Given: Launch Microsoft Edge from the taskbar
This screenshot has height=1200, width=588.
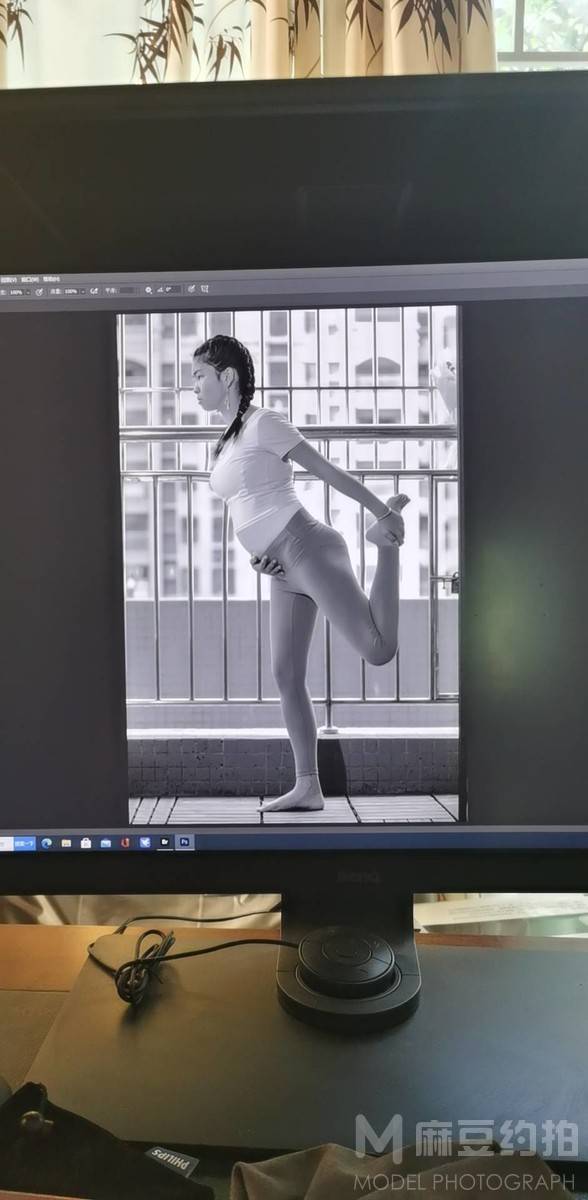Looking at the screenshot, I should [47, 843].
